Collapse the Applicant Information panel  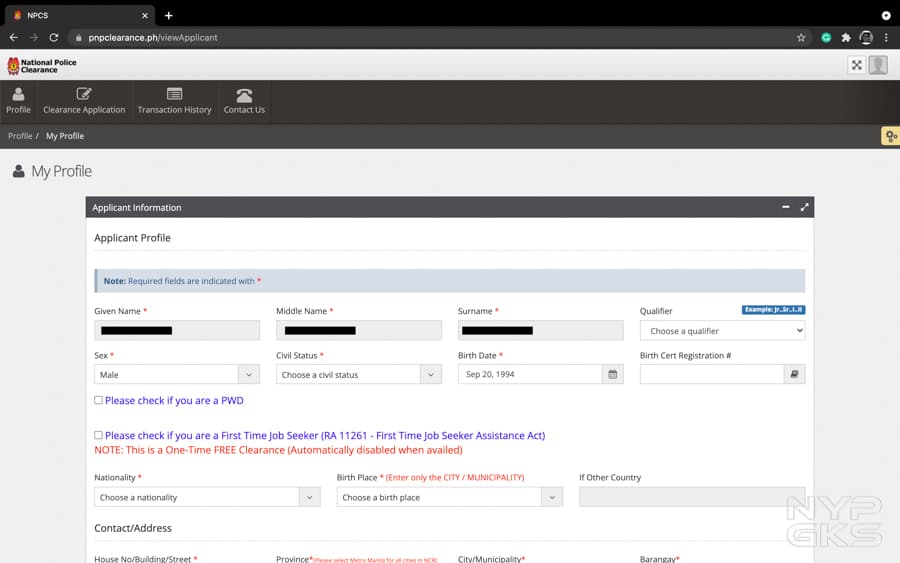click(786, 207)
